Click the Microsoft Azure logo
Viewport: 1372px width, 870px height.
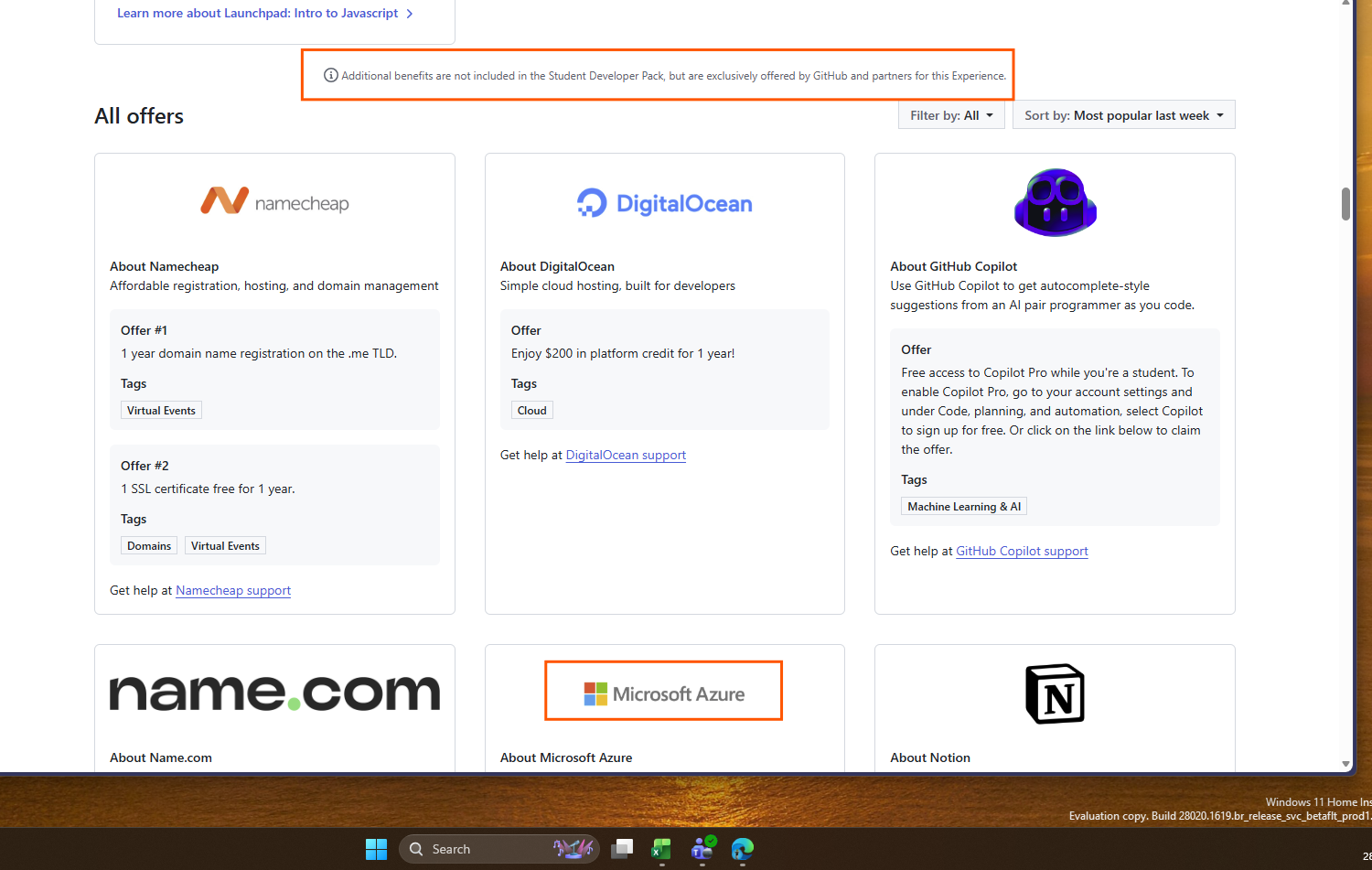[x=664, y=693]
